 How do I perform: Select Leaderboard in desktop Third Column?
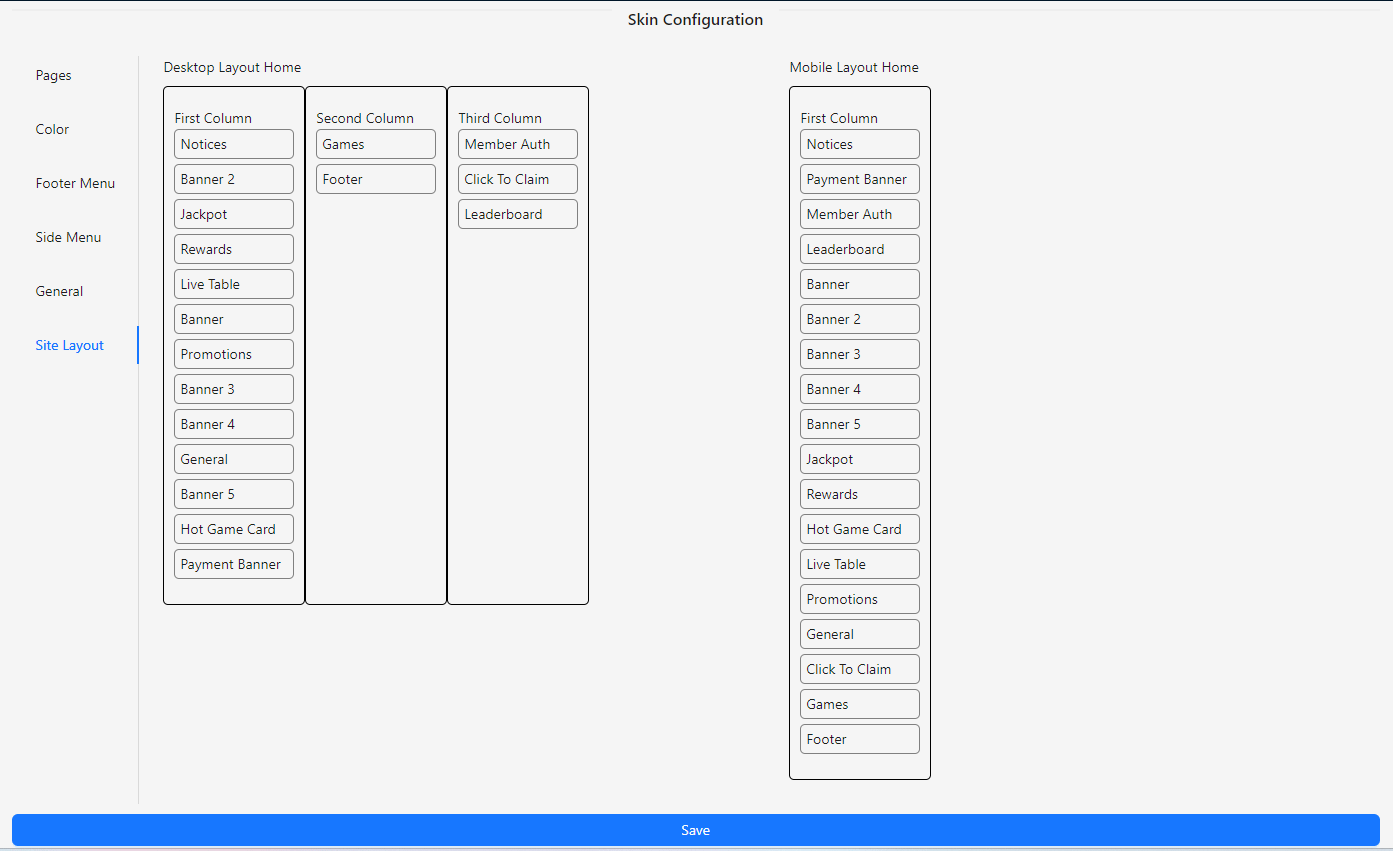[x=517, y=214]
